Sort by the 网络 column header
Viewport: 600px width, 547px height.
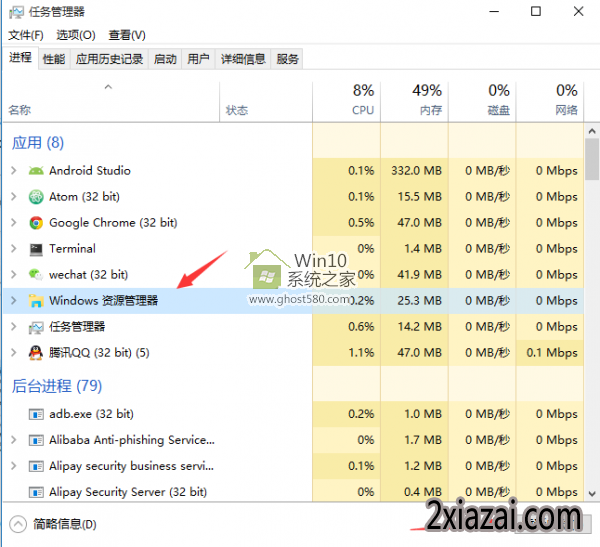pyautogui.click(x=550, y=102)
